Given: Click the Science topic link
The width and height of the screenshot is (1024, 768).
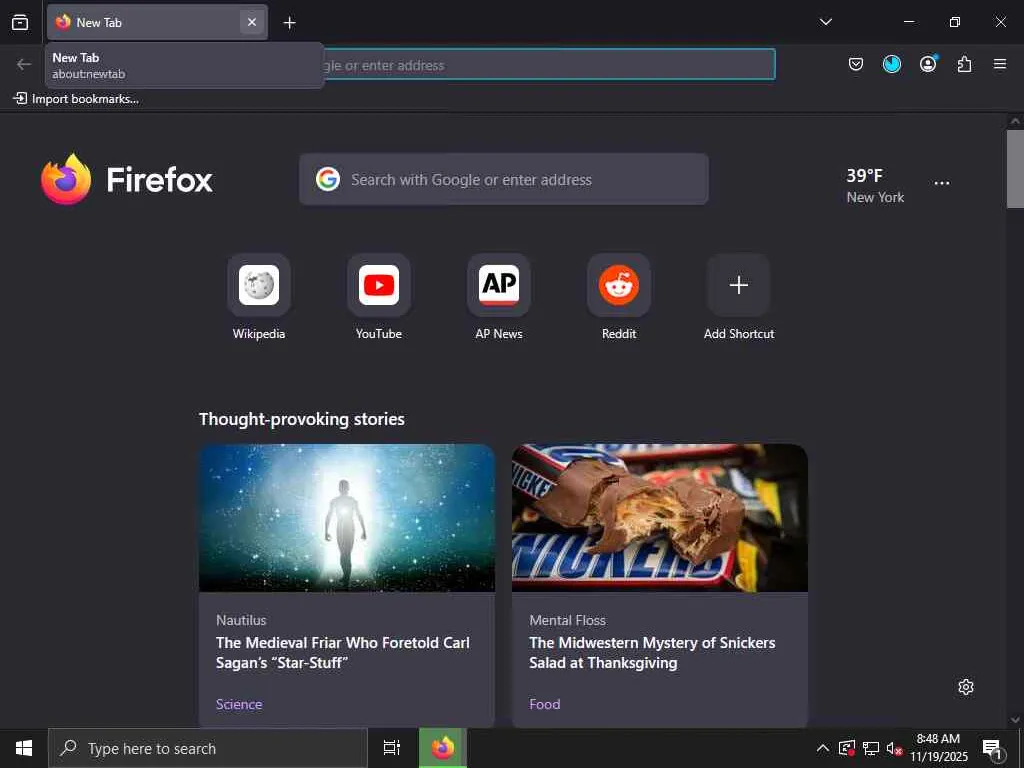Looking at the screenshot, I should [239, 704].
